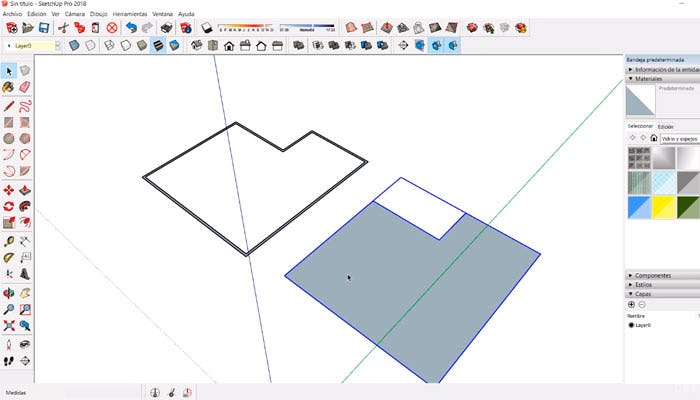Toggle X-ray face style
The height and width of the screenshot is (400, 700).
pyautogui.click(x=74, y=46)
